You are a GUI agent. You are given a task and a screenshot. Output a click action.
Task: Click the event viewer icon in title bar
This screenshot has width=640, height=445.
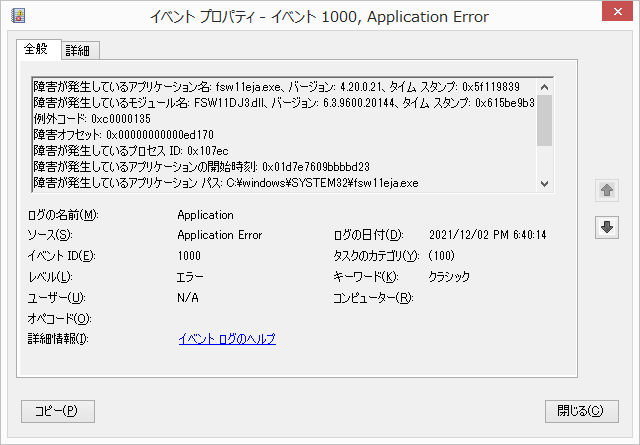pyautogui.click(x=18, y=16)
